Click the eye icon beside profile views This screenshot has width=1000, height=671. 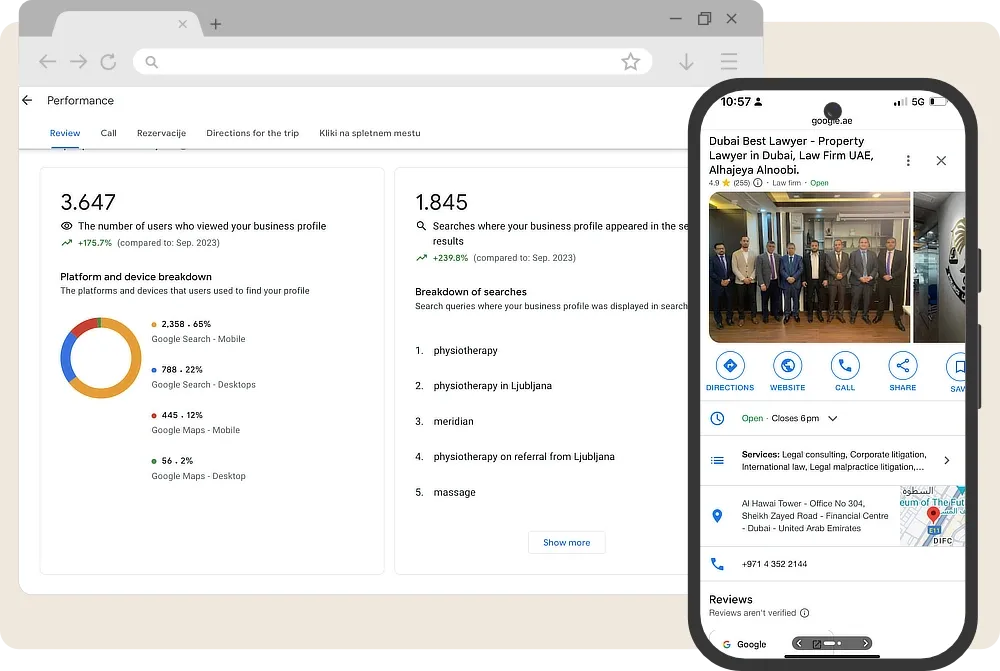[66, 226]
